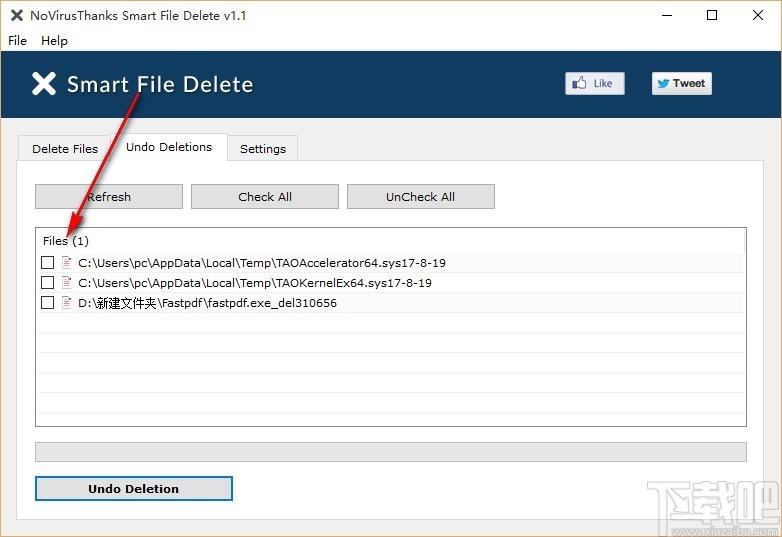This screenshot has height=537, width=782.
Task: Select the TAOAccelerator64.sys17-8-19 file path
Action: tap(262, 263)
